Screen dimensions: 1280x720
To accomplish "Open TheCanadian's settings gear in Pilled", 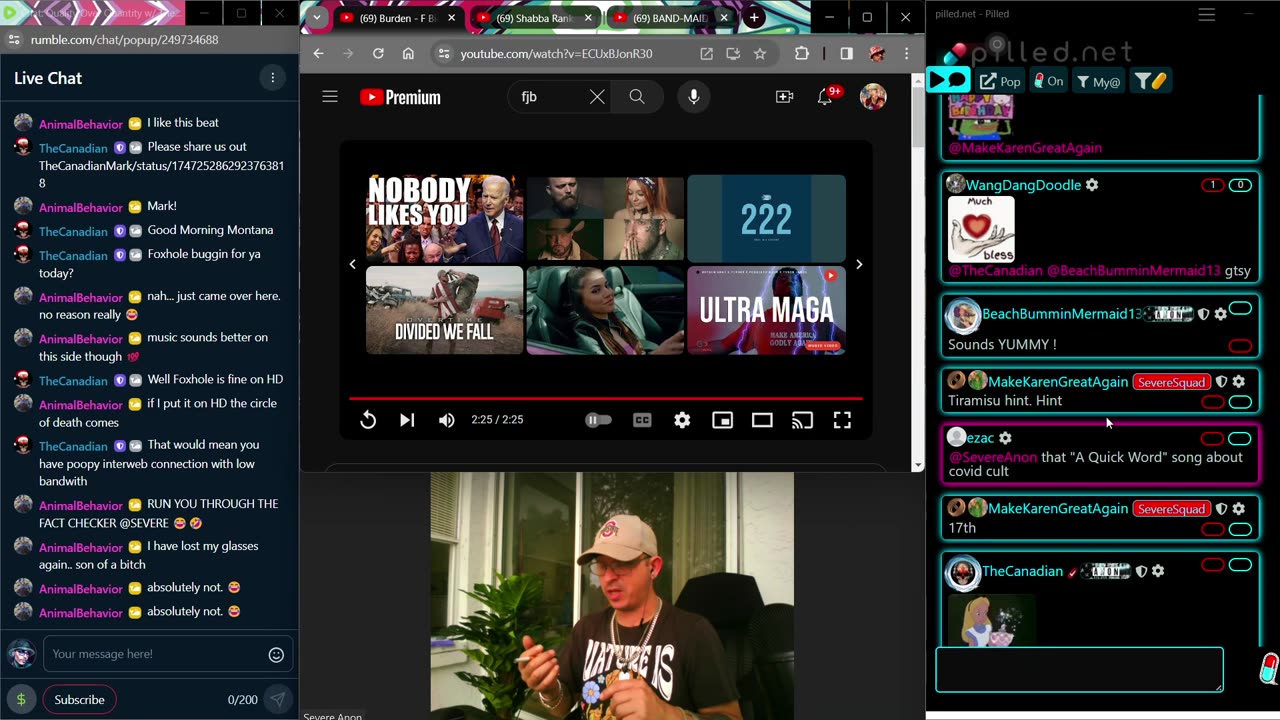I will 1158,571.
